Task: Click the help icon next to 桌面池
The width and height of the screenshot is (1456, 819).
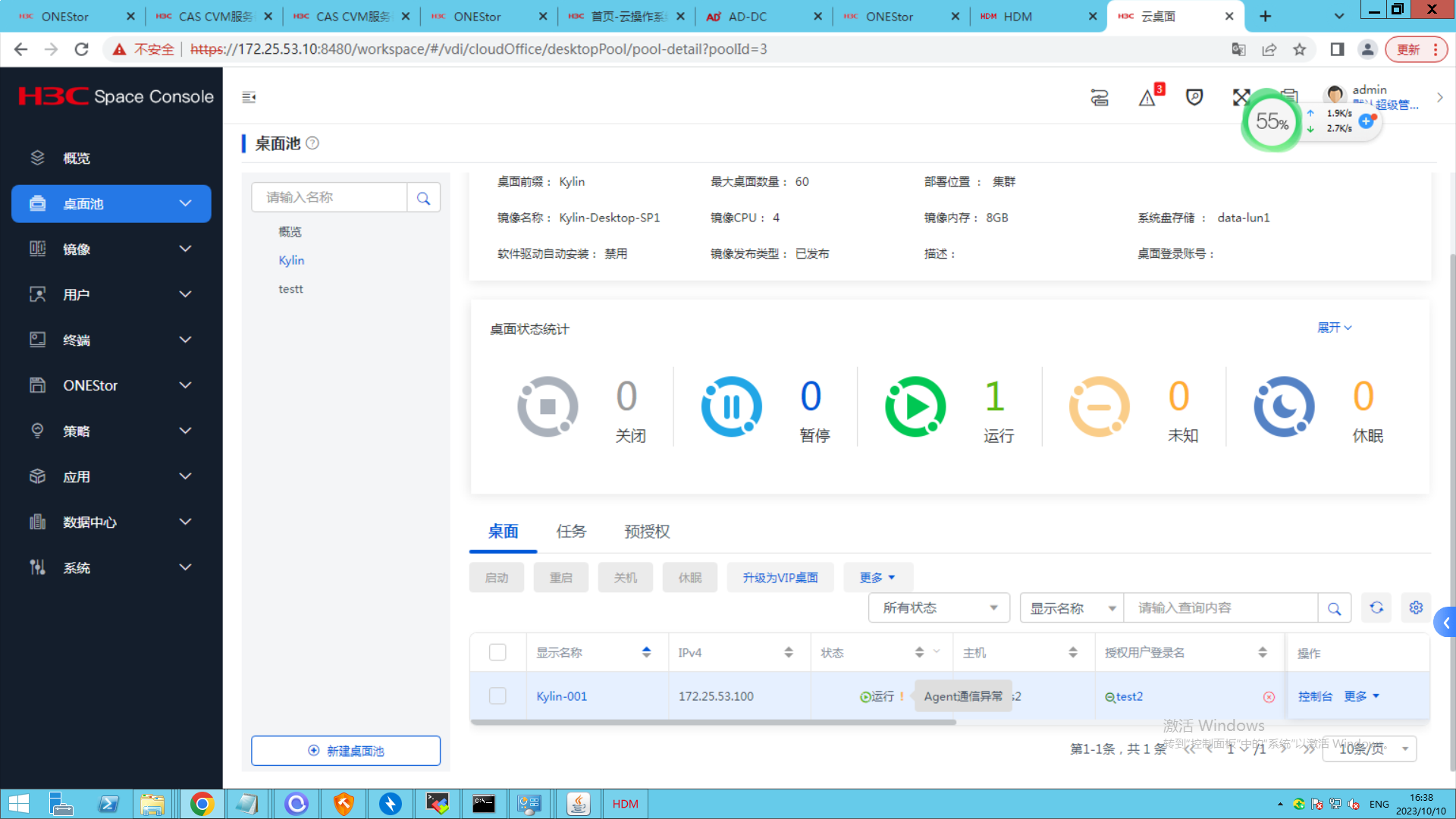Action: click(312, 143)
